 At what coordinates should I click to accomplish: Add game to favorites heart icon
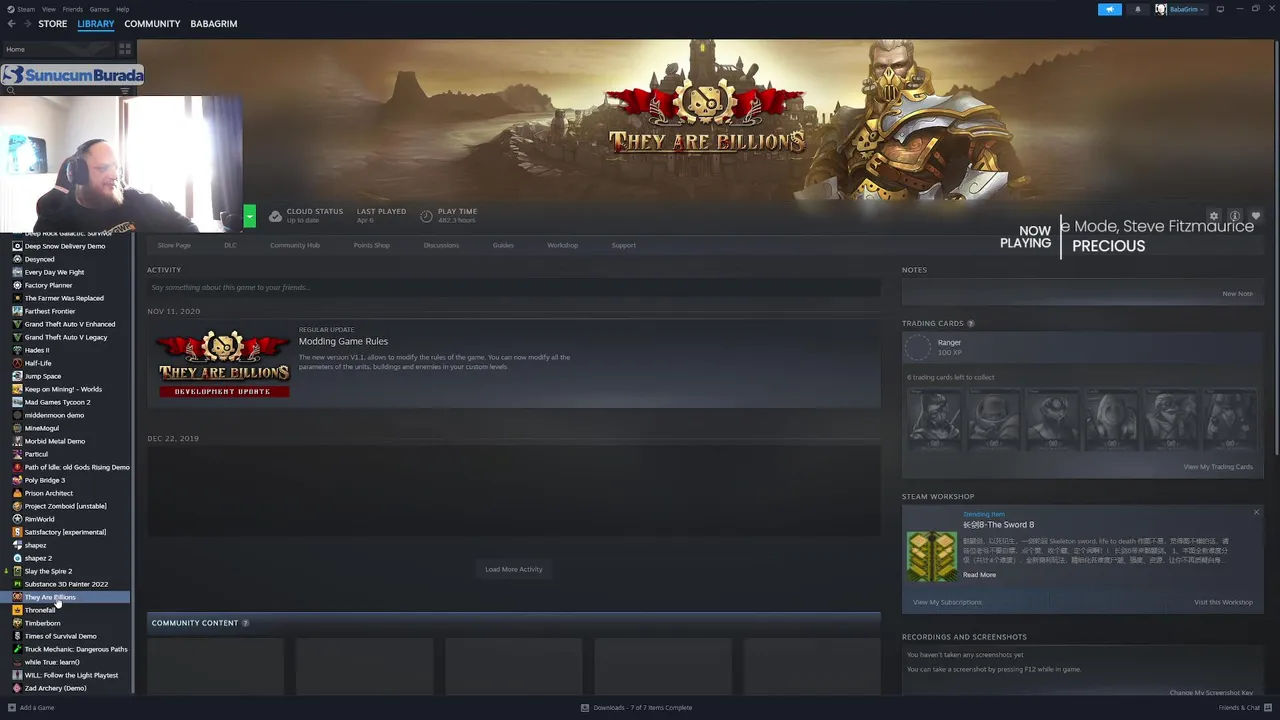[1256, 216]
